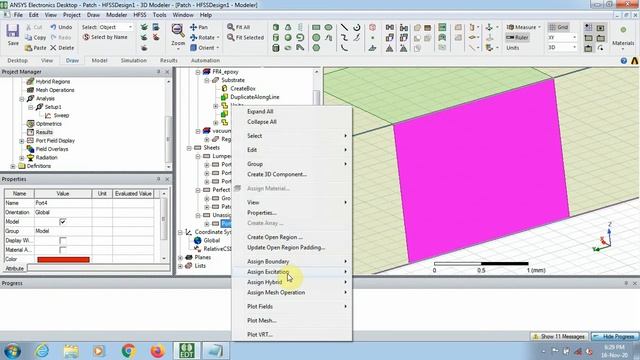This screenshot has height=360, width=640.
Task: Click the magenta port sheet in viewport
Action: (x=482, y=171)
